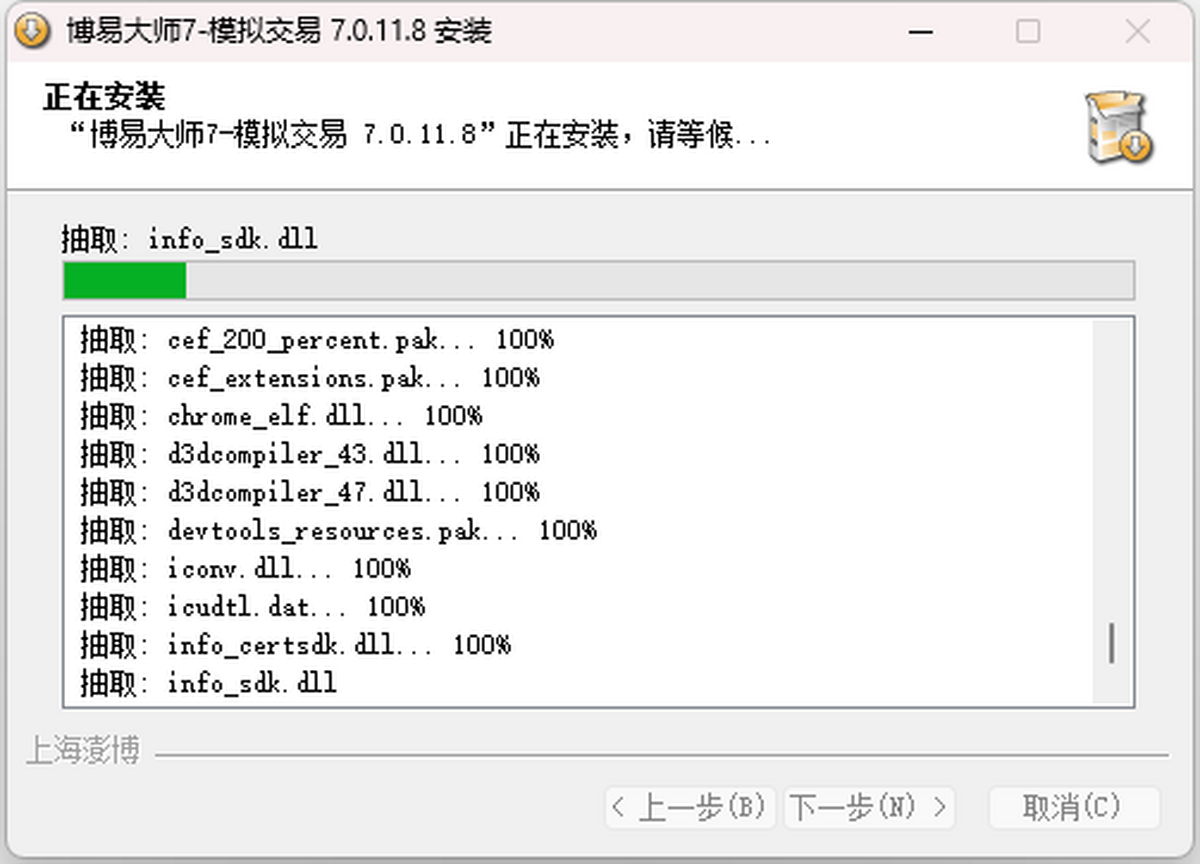Select the info_certsdk.dll log line
Viewport: 1200px width, 864px height.
[x=295, y=644]
